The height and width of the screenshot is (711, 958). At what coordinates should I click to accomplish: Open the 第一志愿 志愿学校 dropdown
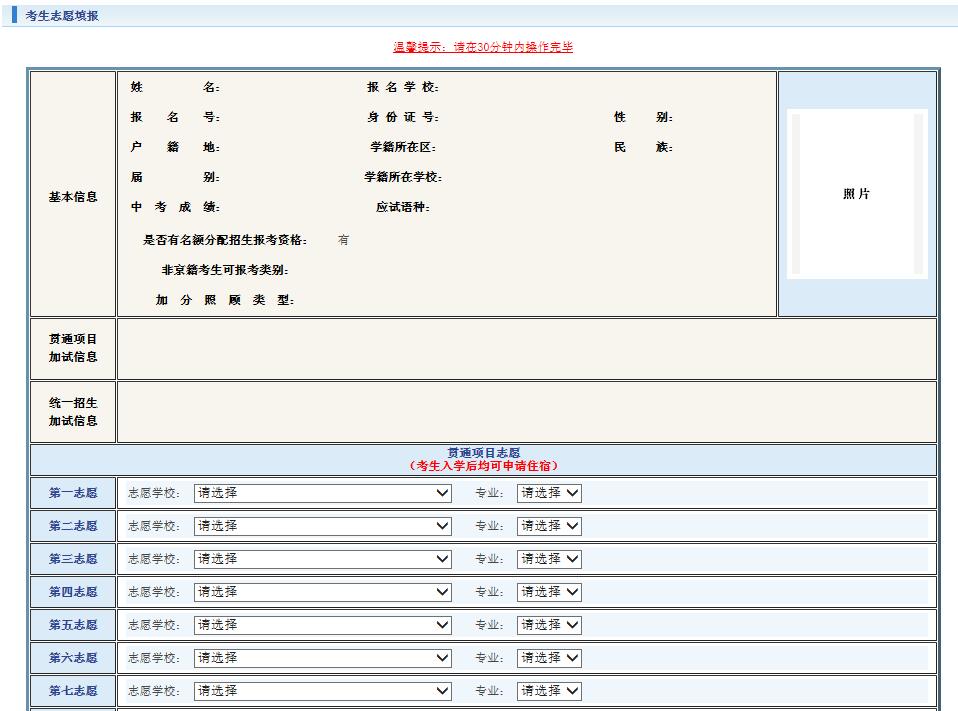pos(323,493)
